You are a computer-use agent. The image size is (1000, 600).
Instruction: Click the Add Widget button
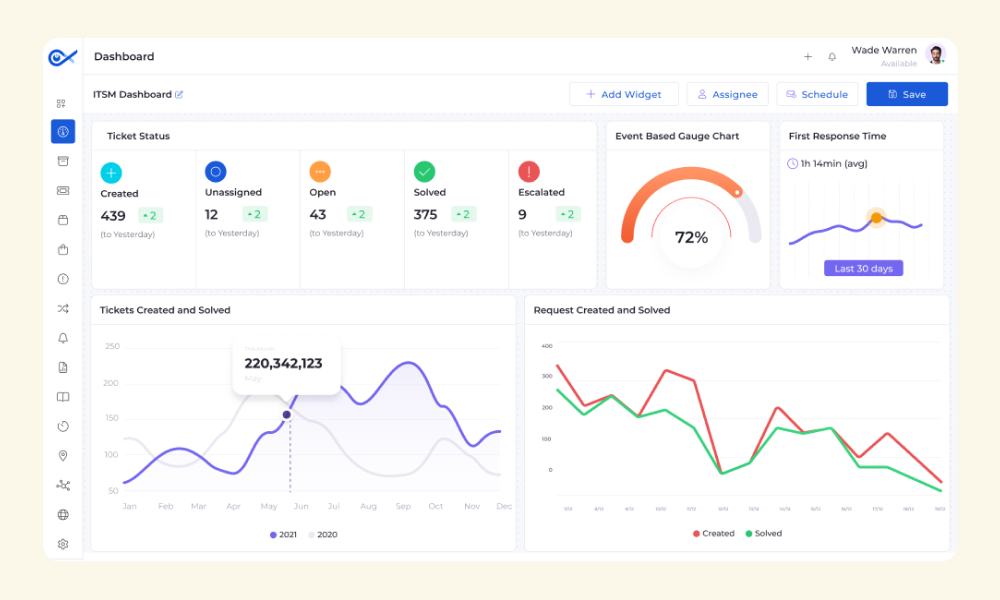point(624,94)
